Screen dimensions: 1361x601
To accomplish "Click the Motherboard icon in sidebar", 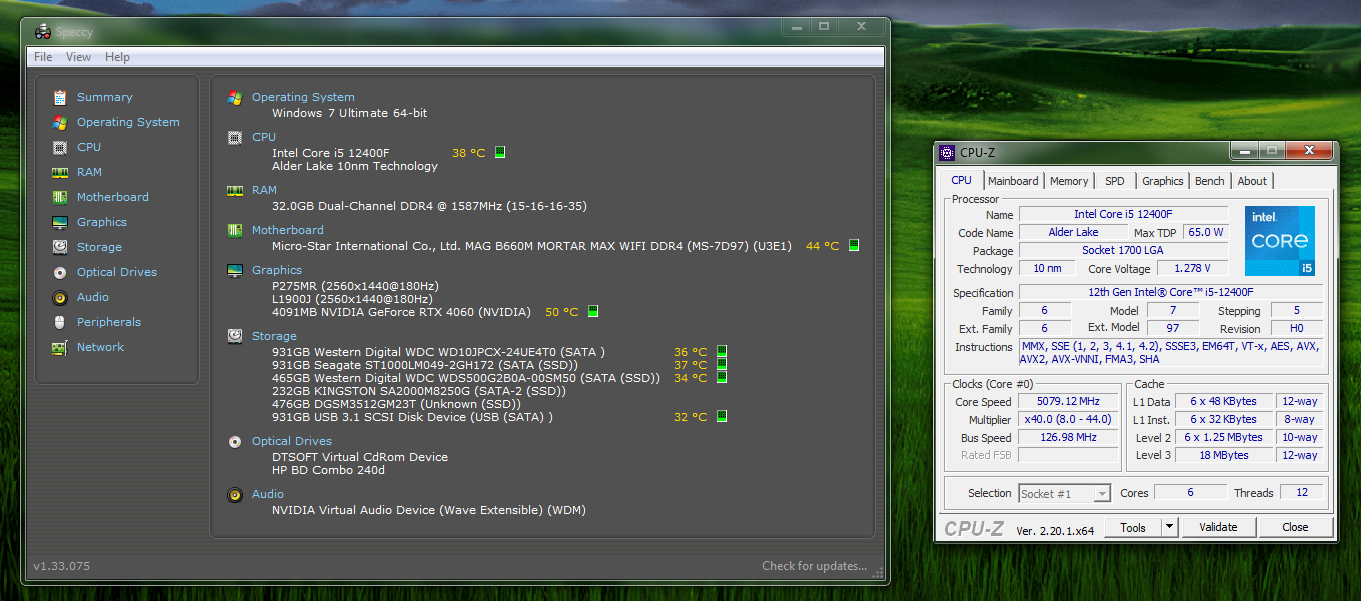I will tap(60, 197).
